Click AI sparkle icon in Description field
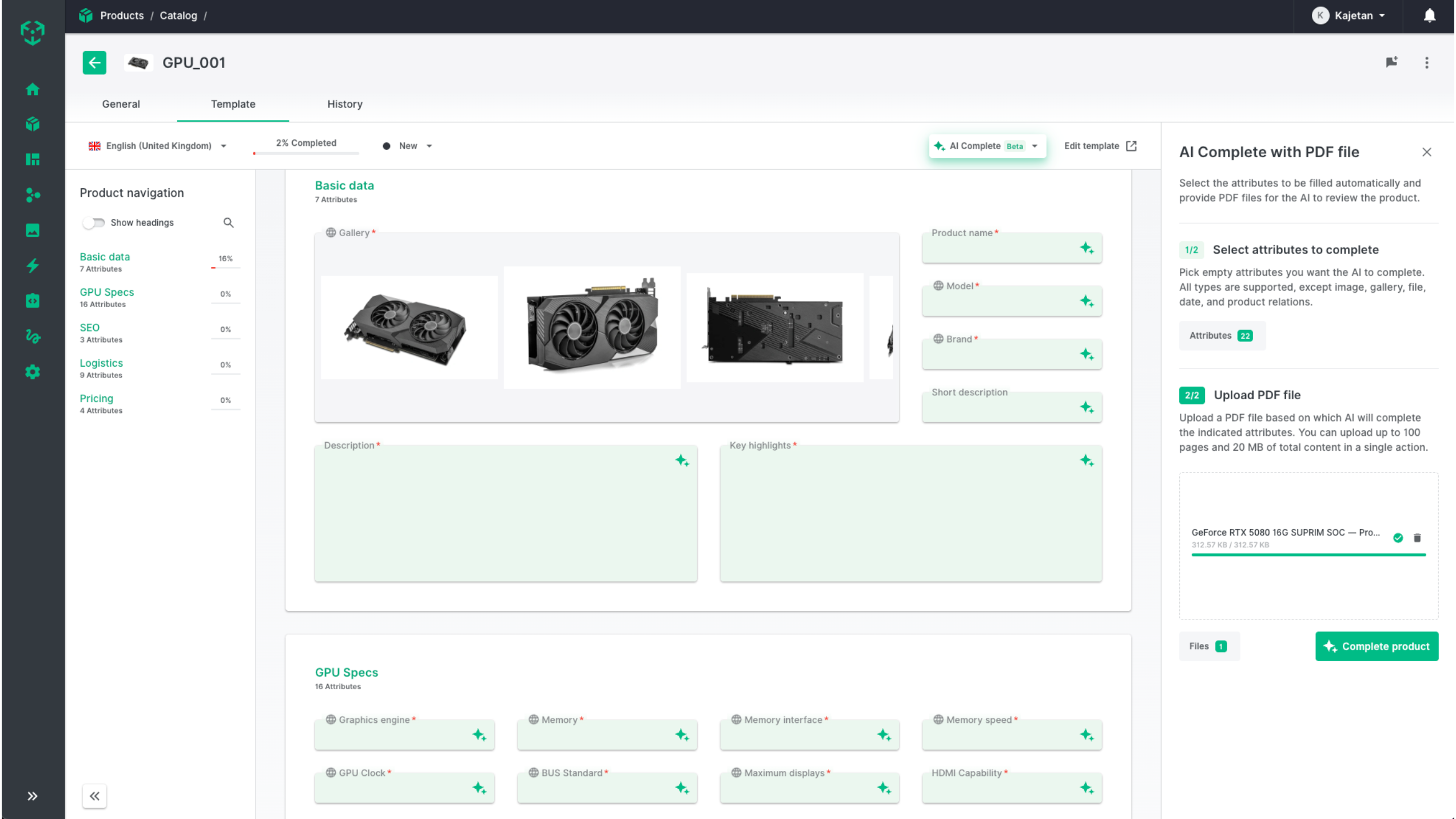 pos(681,460)
